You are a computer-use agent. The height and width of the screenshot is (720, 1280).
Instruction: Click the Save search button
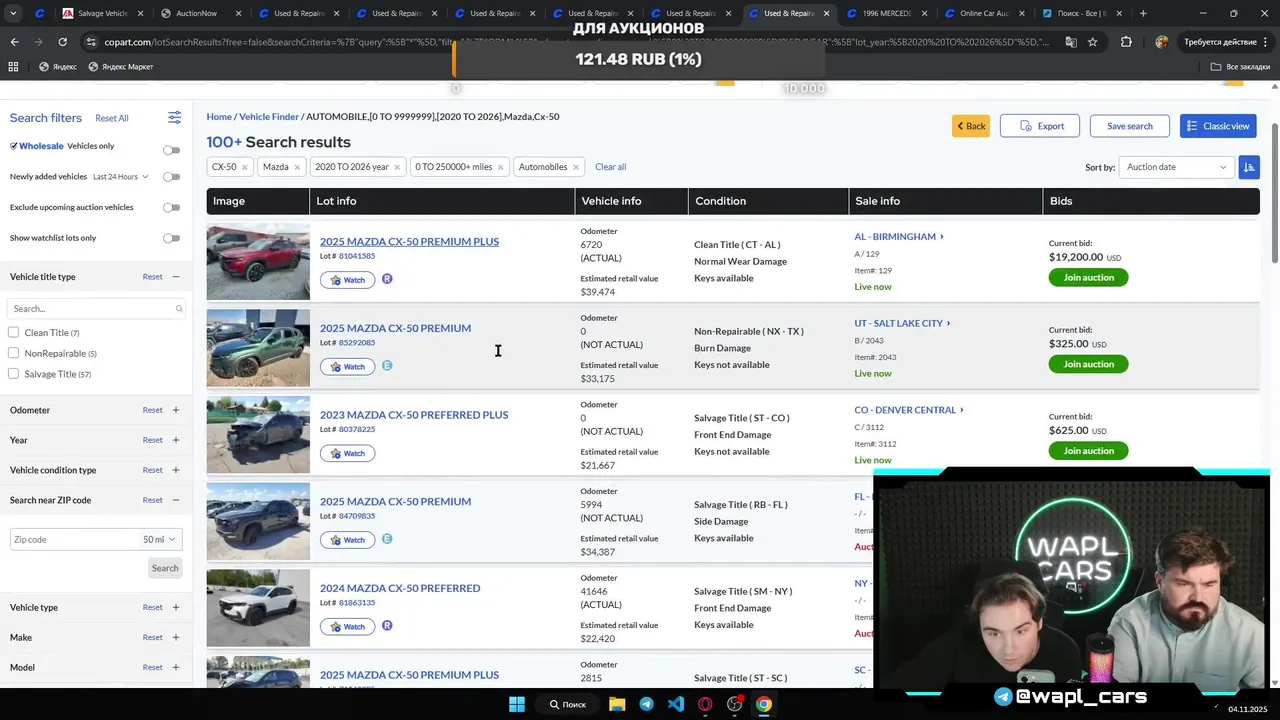1129,126
